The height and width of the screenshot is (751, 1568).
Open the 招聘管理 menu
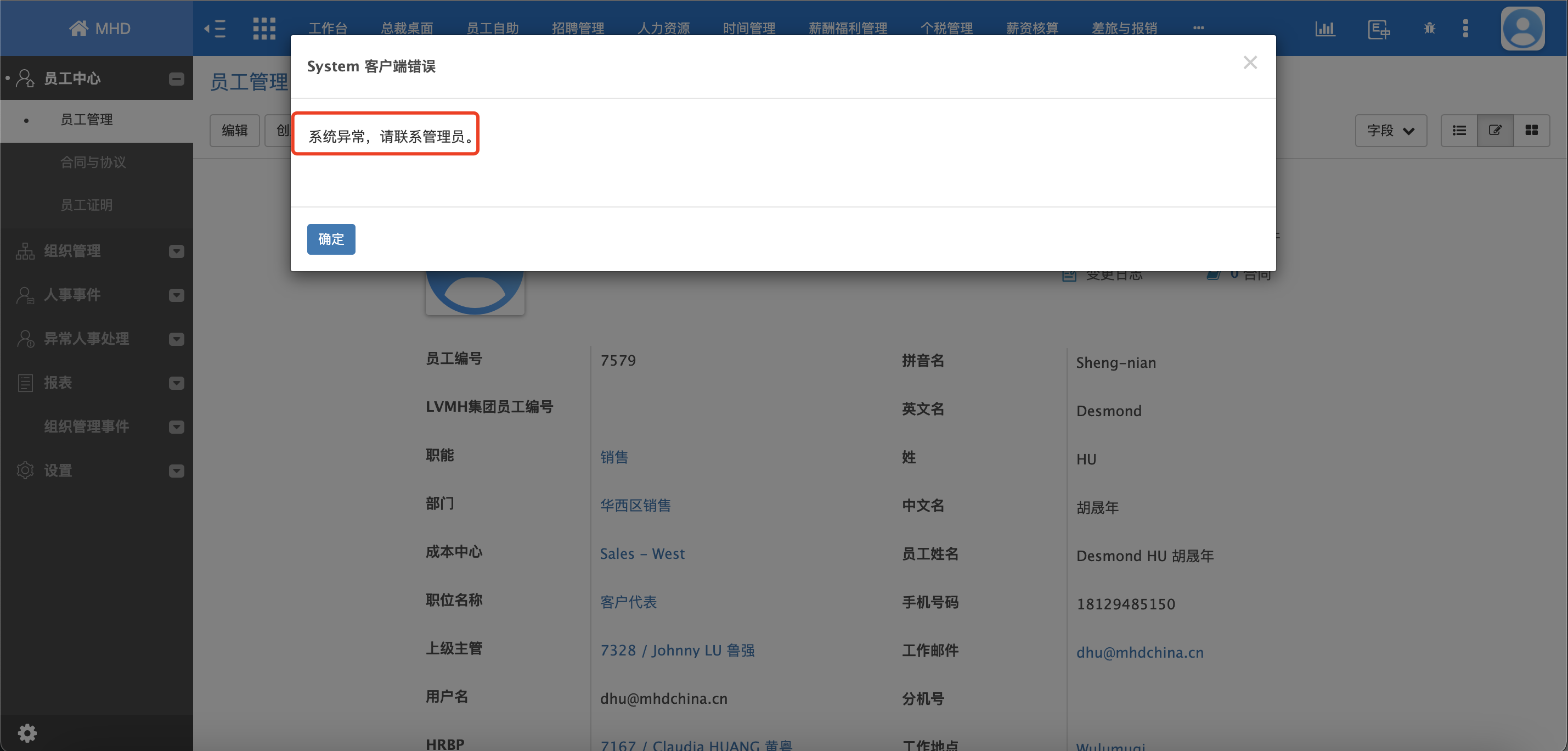577,28
